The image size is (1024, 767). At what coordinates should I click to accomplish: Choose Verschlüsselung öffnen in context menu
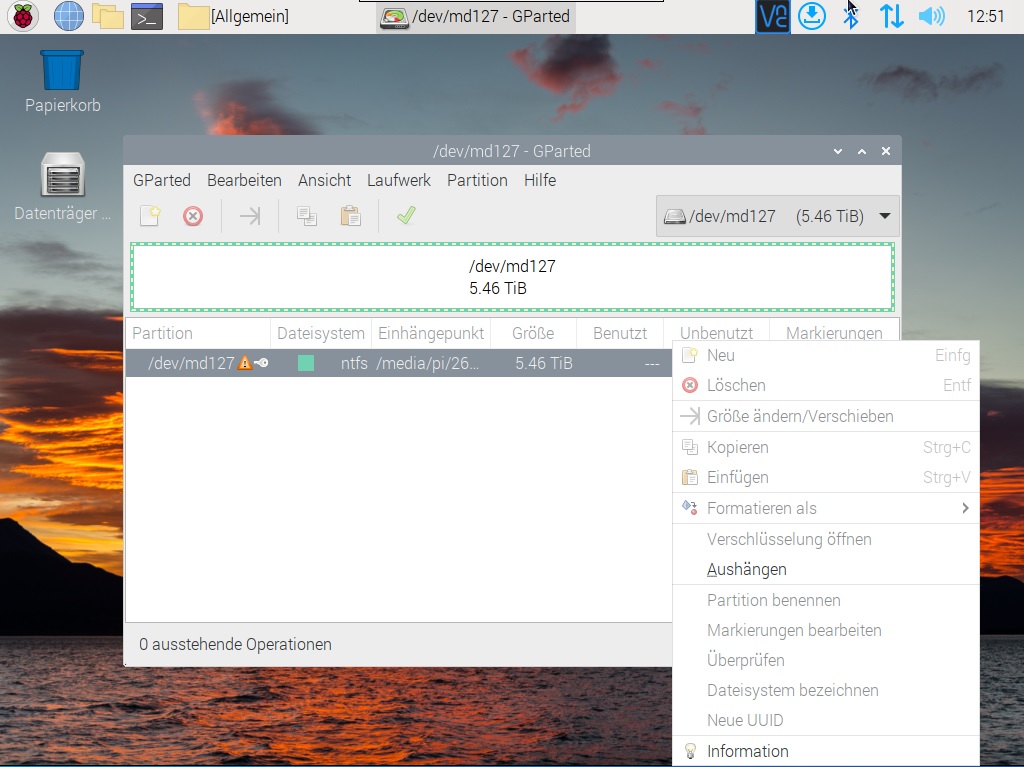826,540
